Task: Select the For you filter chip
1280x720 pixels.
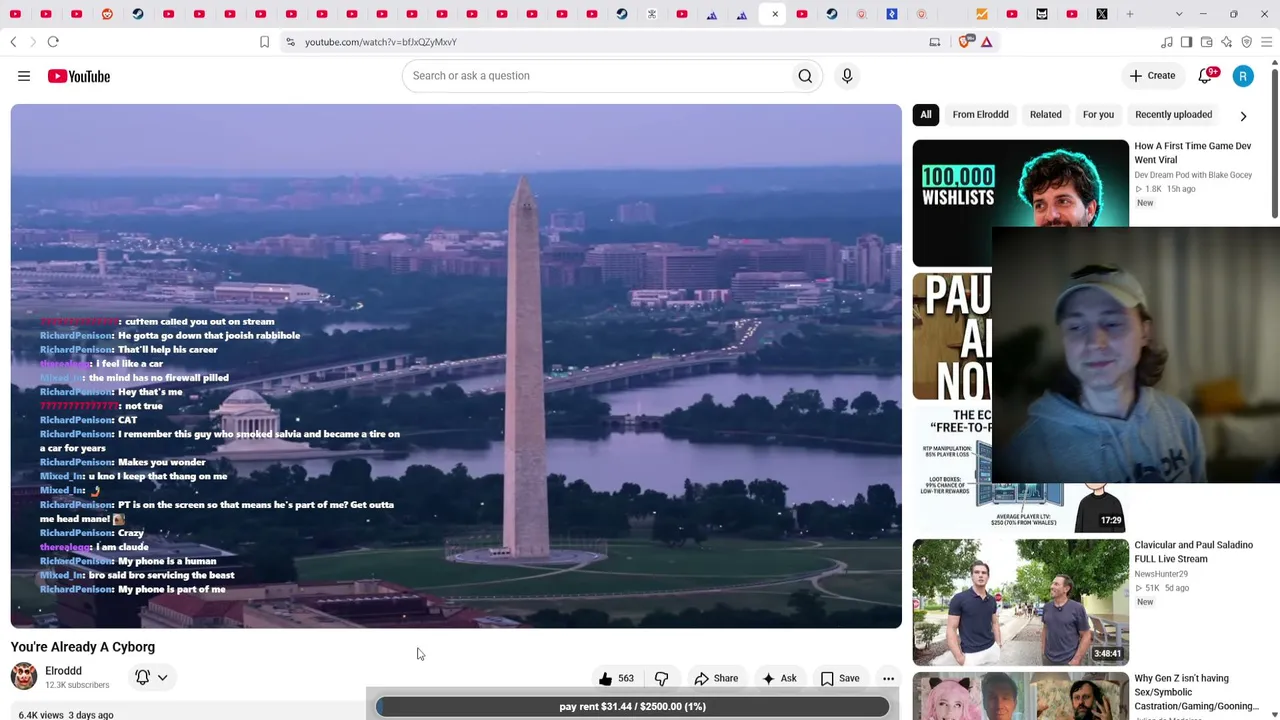Action: pos(1098,115)
